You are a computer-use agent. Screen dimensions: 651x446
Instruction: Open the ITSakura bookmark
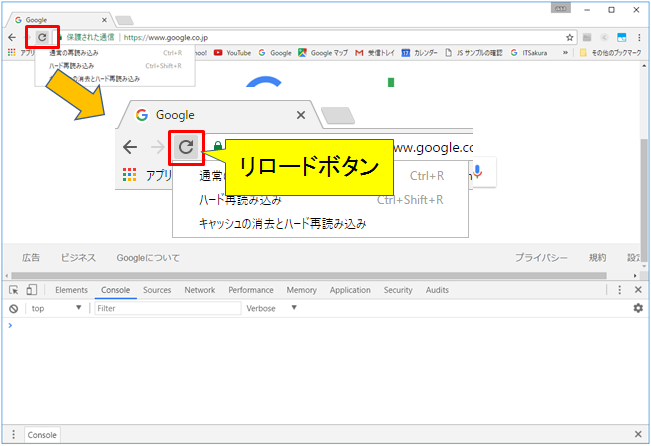tap(529, 53)
